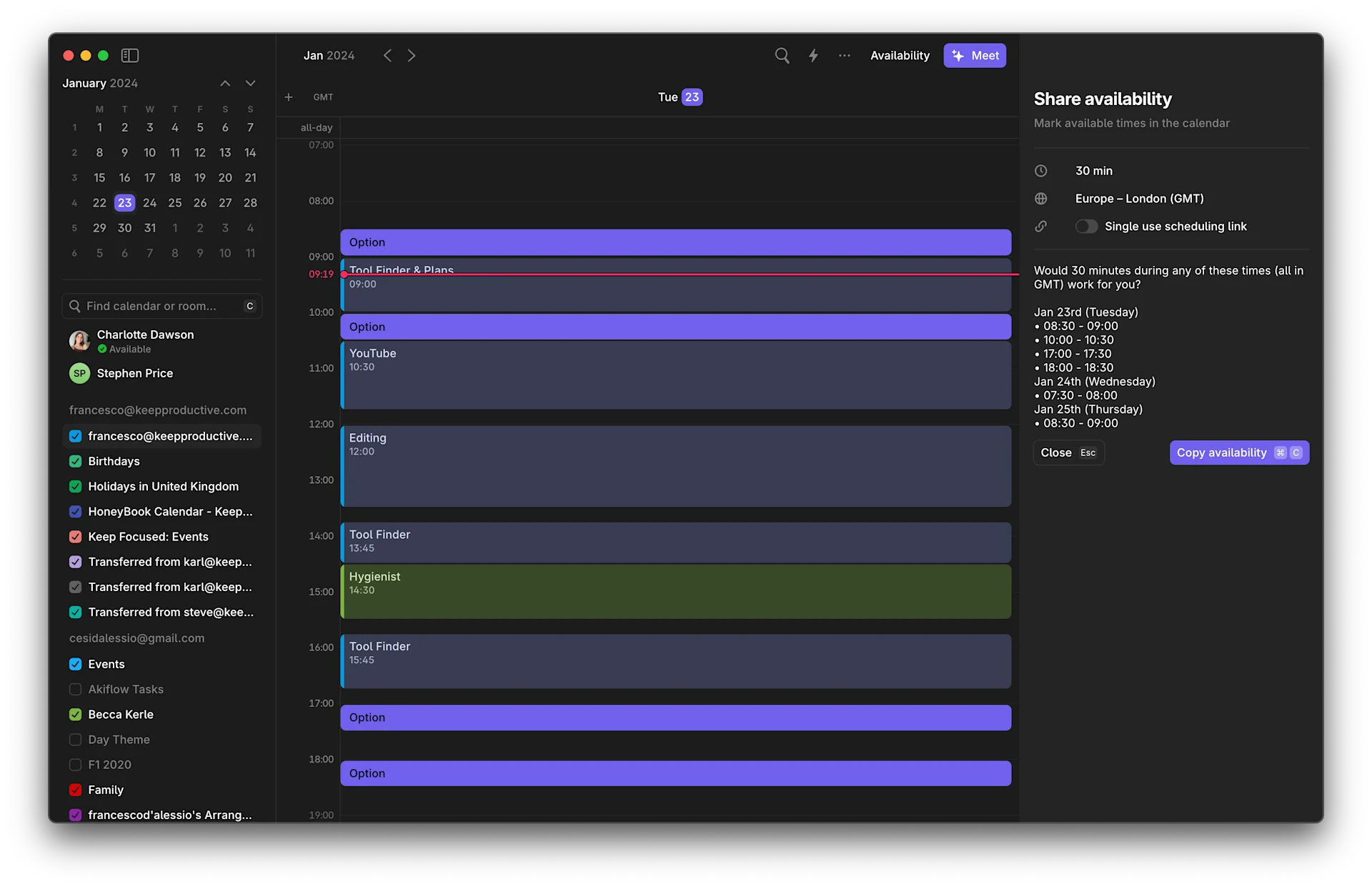The width and height of the screenshot is (1372, 887).
Task: Click the link icon near scheduling link option
Action: click(x=1041, y=226)
